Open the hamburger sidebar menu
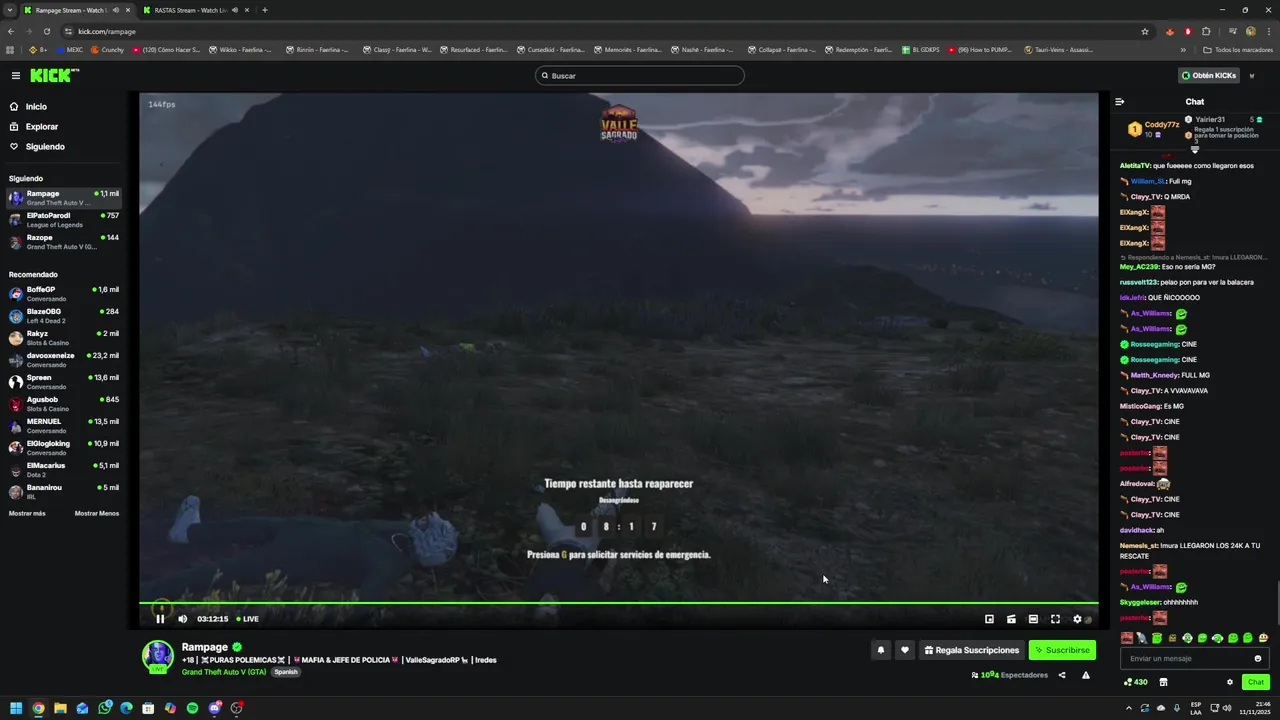 pos(16,76)
